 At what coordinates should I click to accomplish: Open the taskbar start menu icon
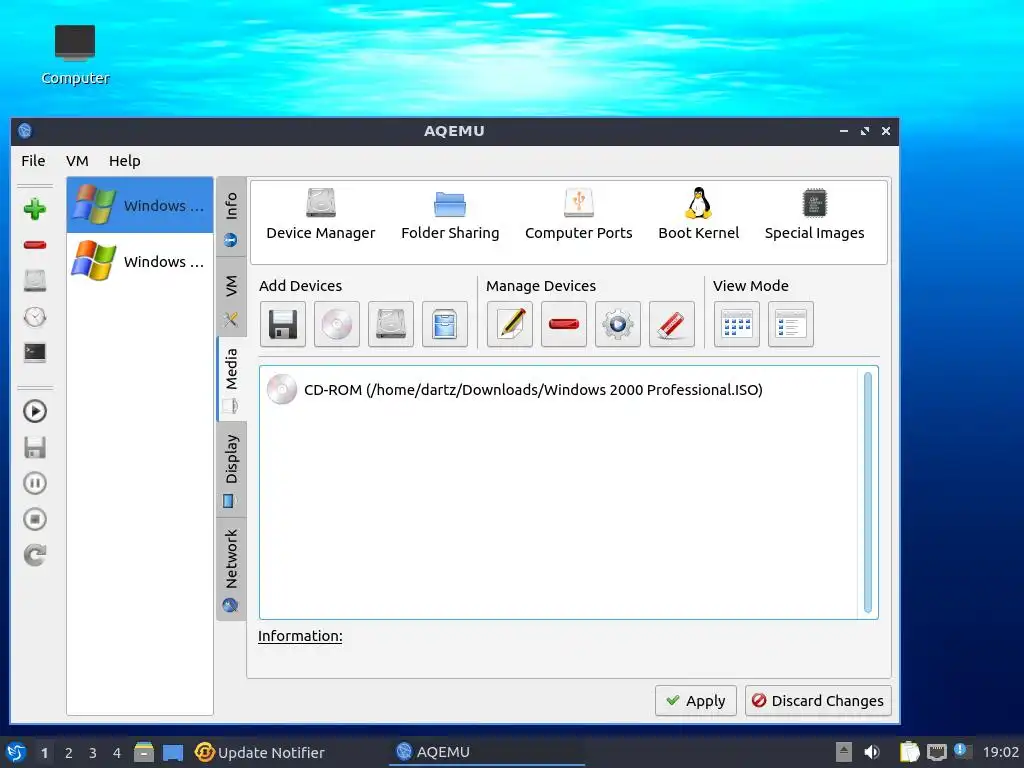pyautogui.click(x=16, y=752)
